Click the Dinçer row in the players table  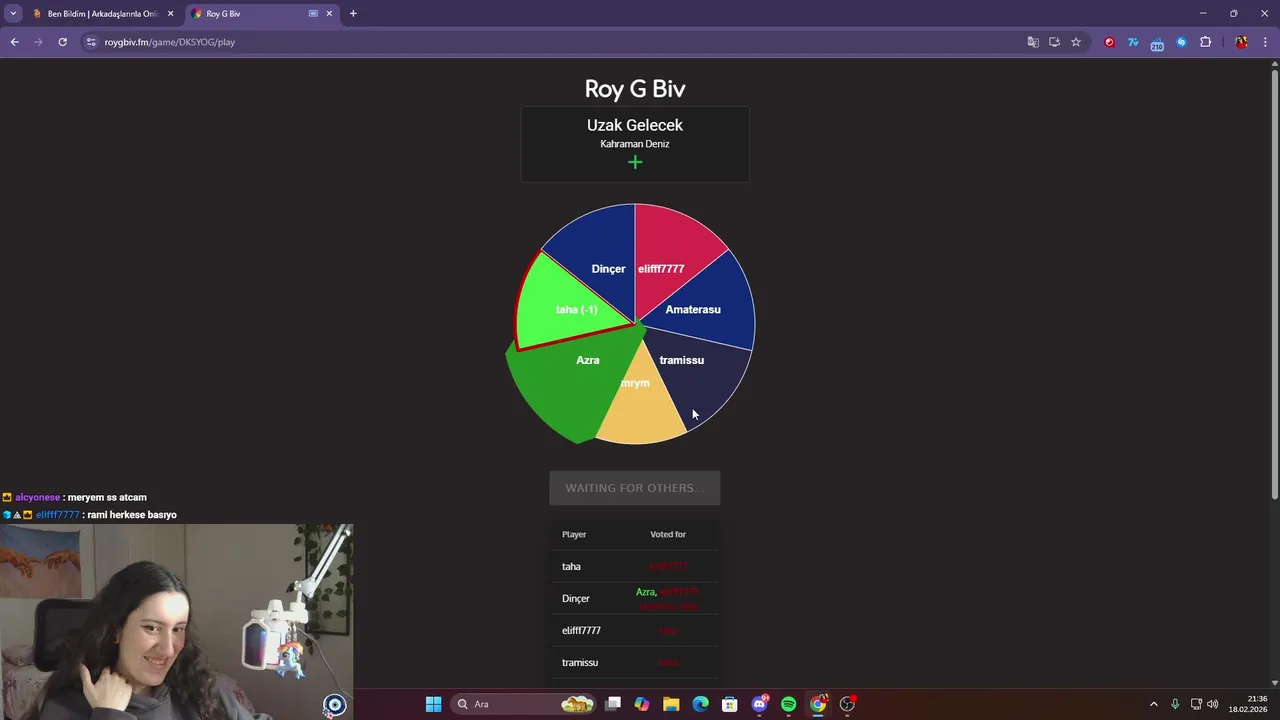tap(635, 598)
